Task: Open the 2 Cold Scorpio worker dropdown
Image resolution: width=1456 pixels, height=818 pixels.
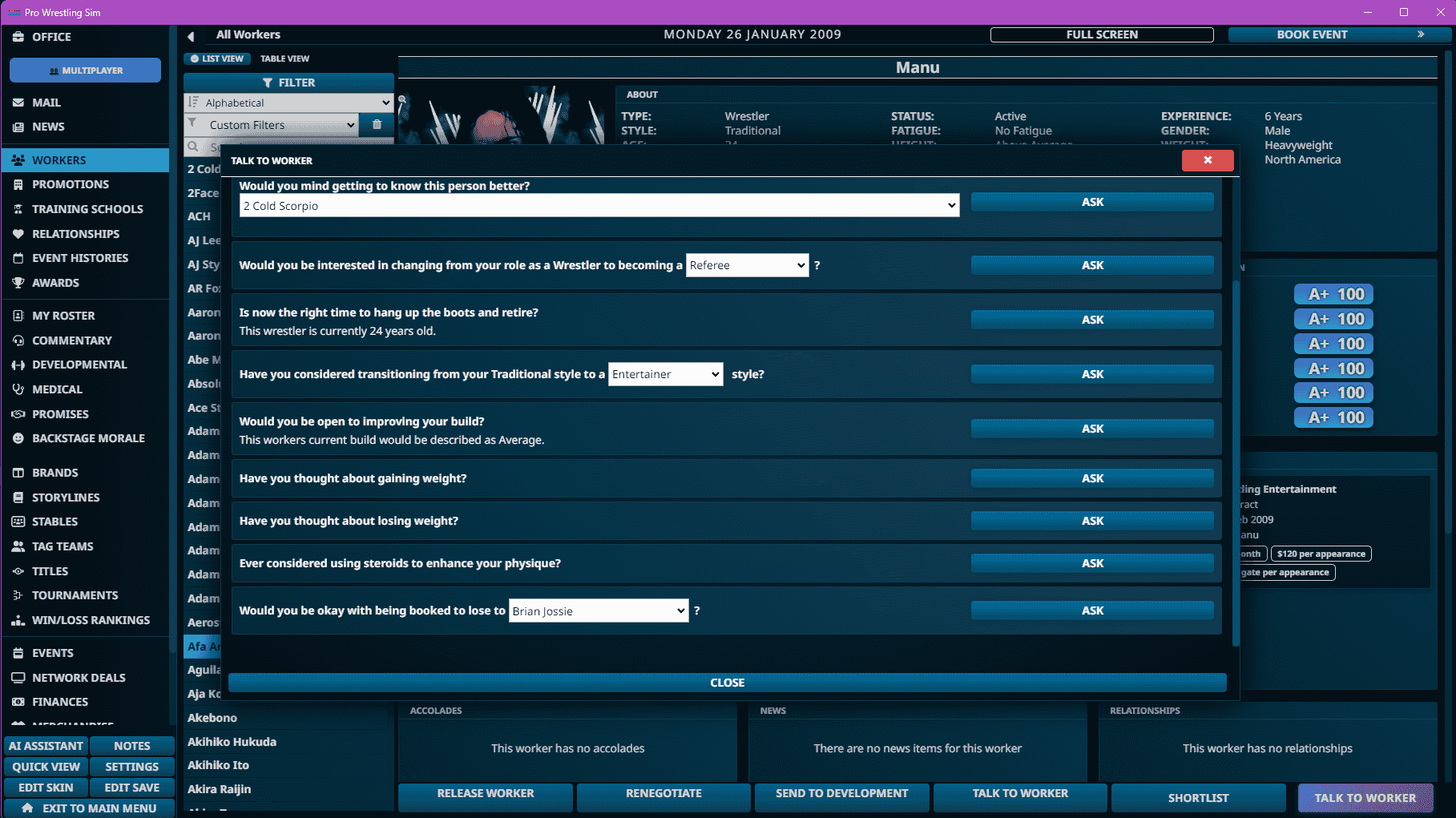Action: tap(599, 206)
